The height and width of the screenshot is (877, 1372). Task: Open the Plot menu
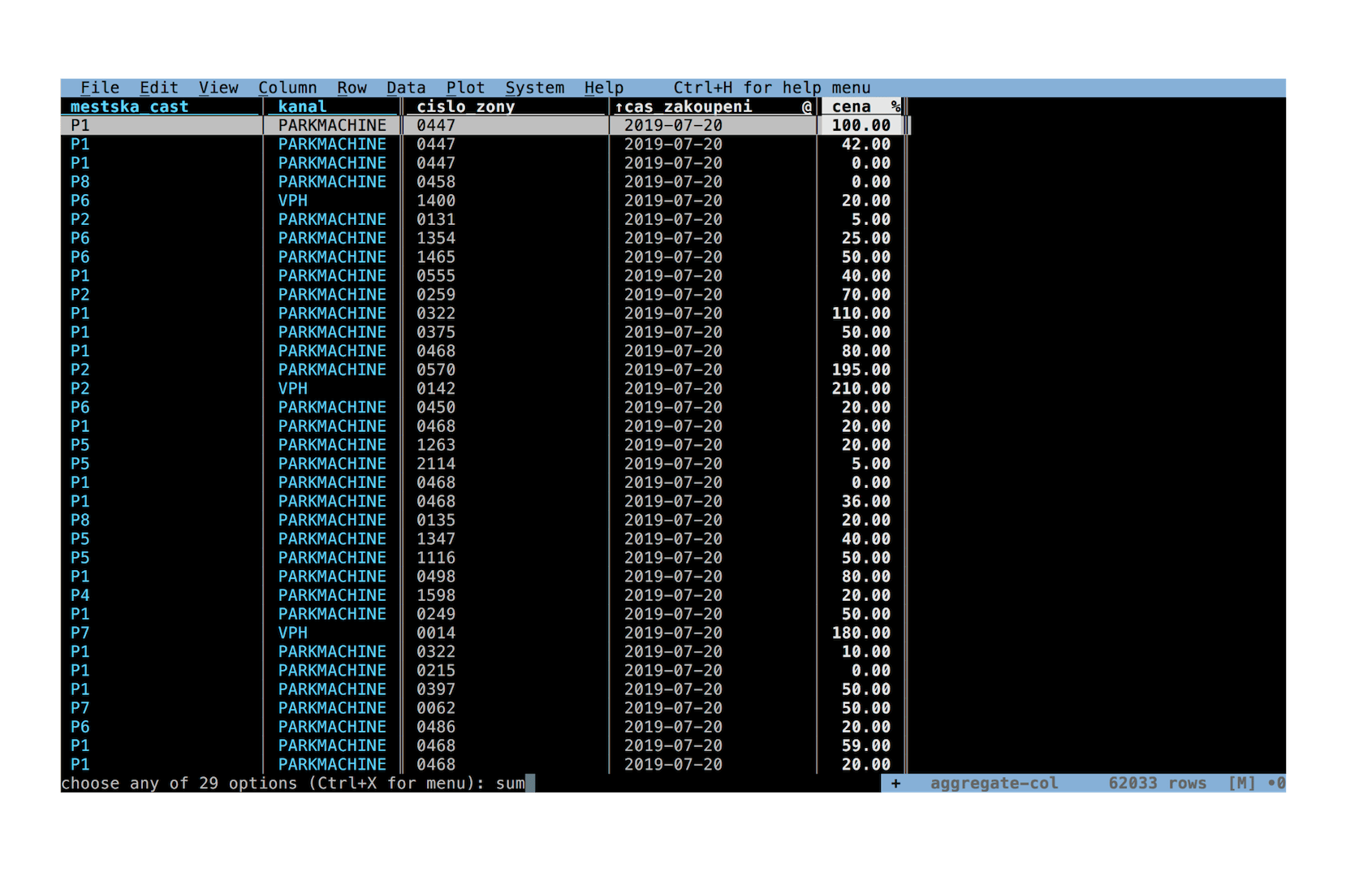coord(465,88)
